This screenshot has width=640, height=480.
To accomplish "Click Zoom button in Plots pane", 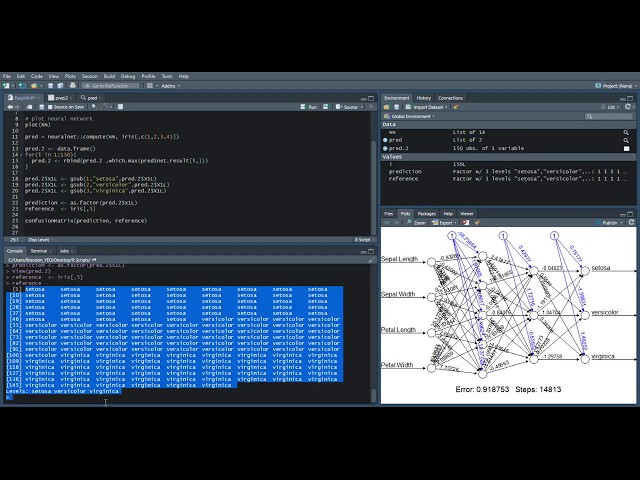I will [416, 222].
